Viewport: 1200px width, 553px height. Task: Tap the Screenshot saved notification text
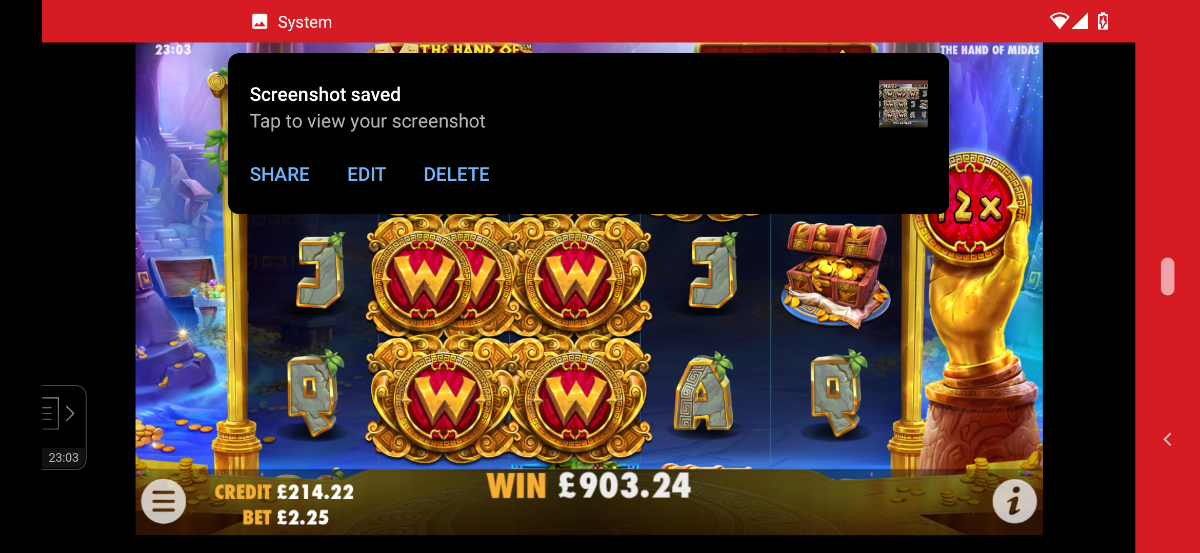[x=325, y=95]
